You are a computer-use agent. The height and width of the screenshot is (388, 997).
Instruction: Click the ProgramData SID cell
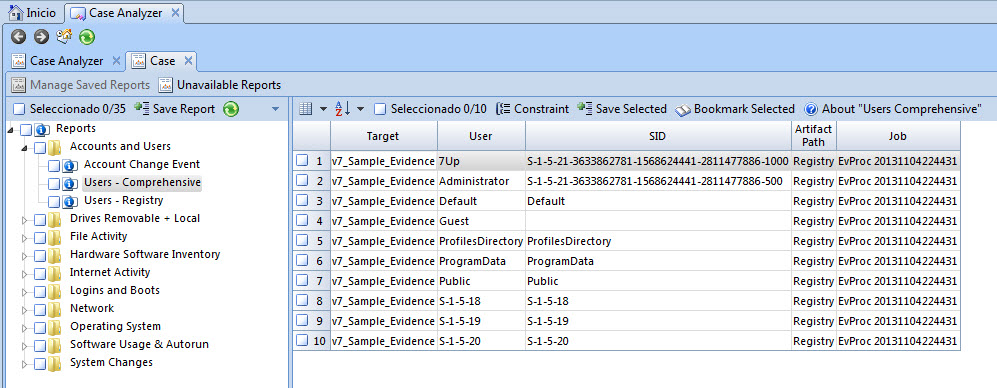coord(658,261)
